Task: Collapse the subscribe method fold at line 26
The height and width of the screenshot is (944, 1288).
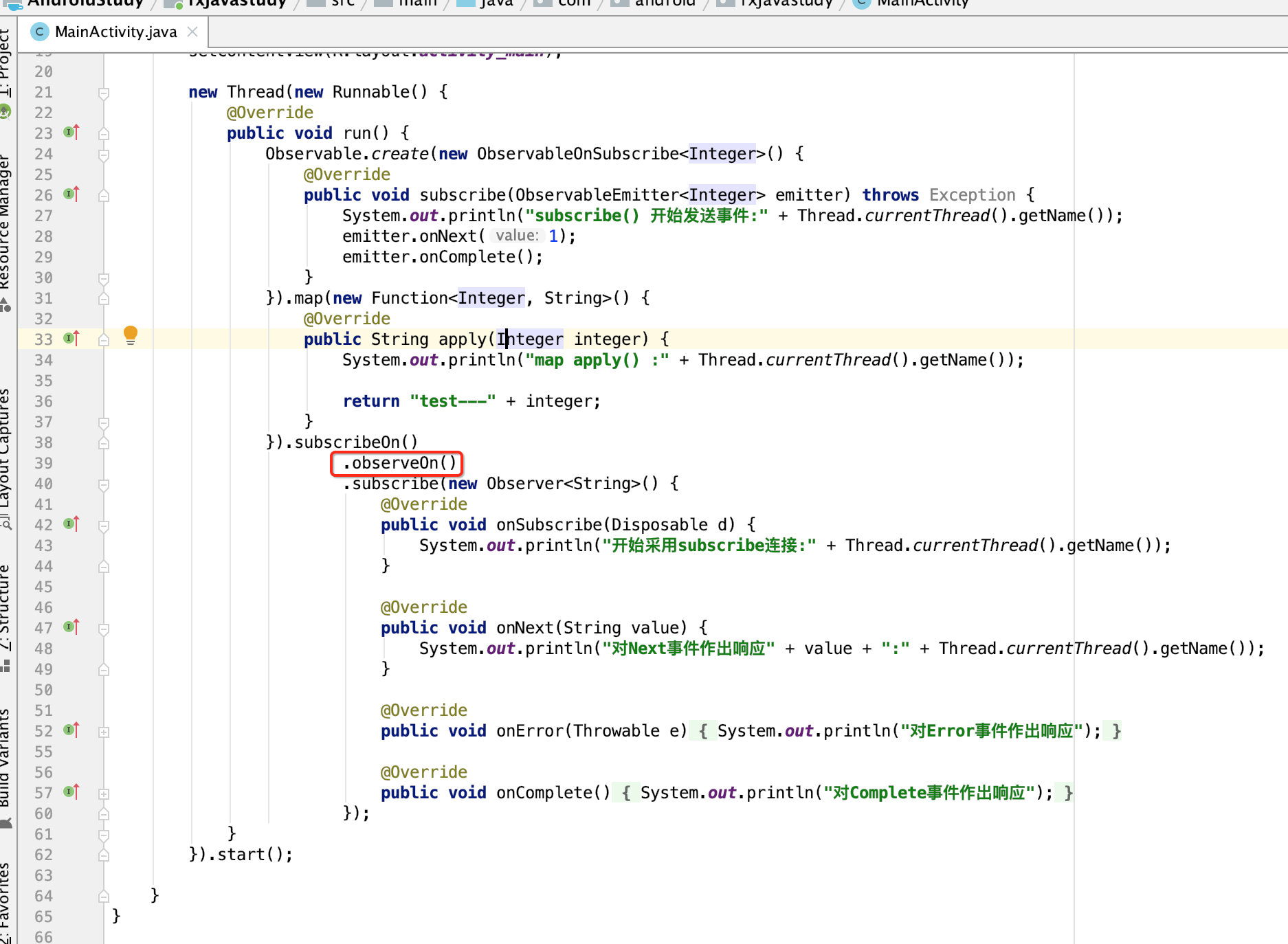Action: click(104, 196)
